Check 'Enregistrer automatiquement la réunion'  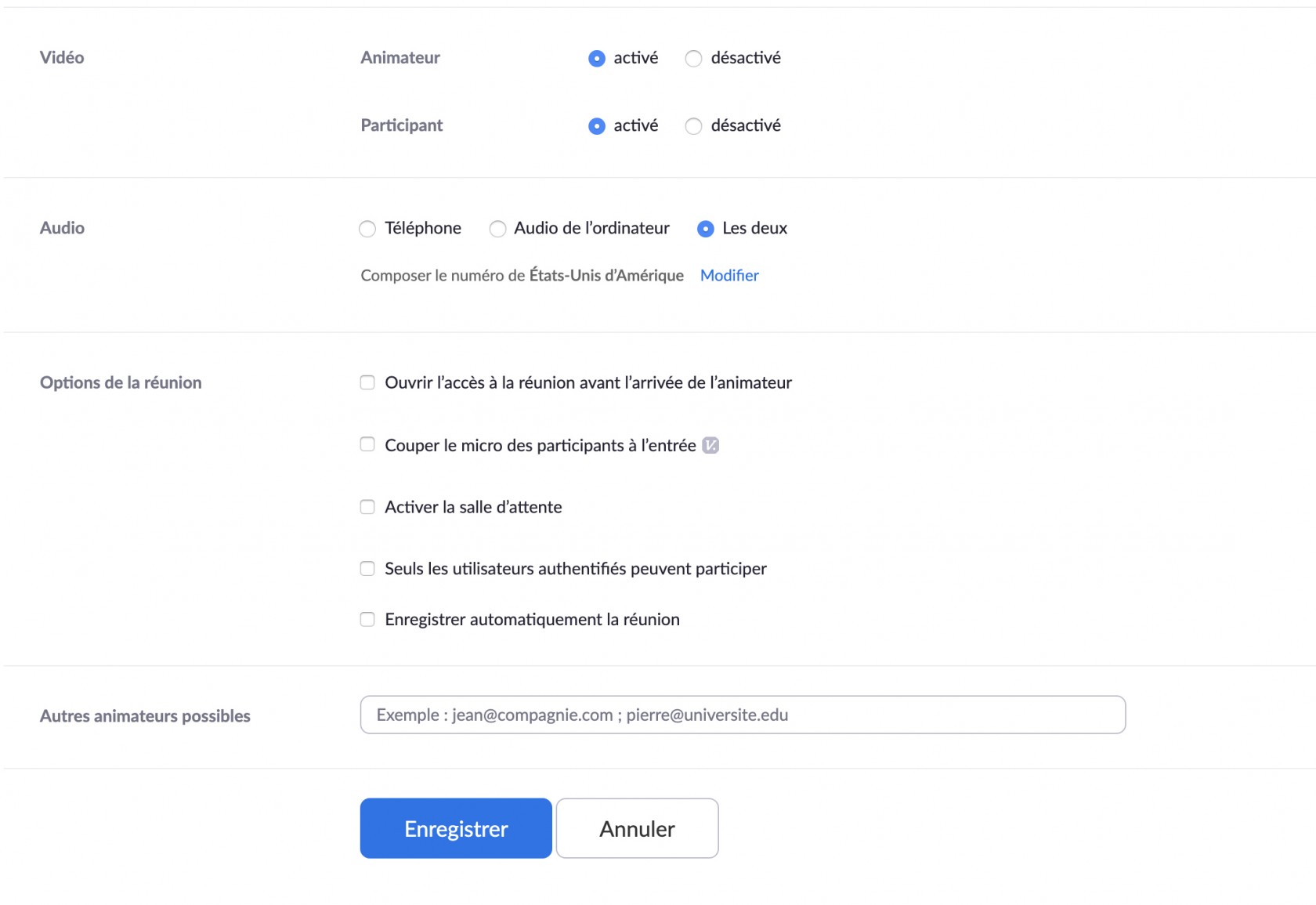pos(367,620)
